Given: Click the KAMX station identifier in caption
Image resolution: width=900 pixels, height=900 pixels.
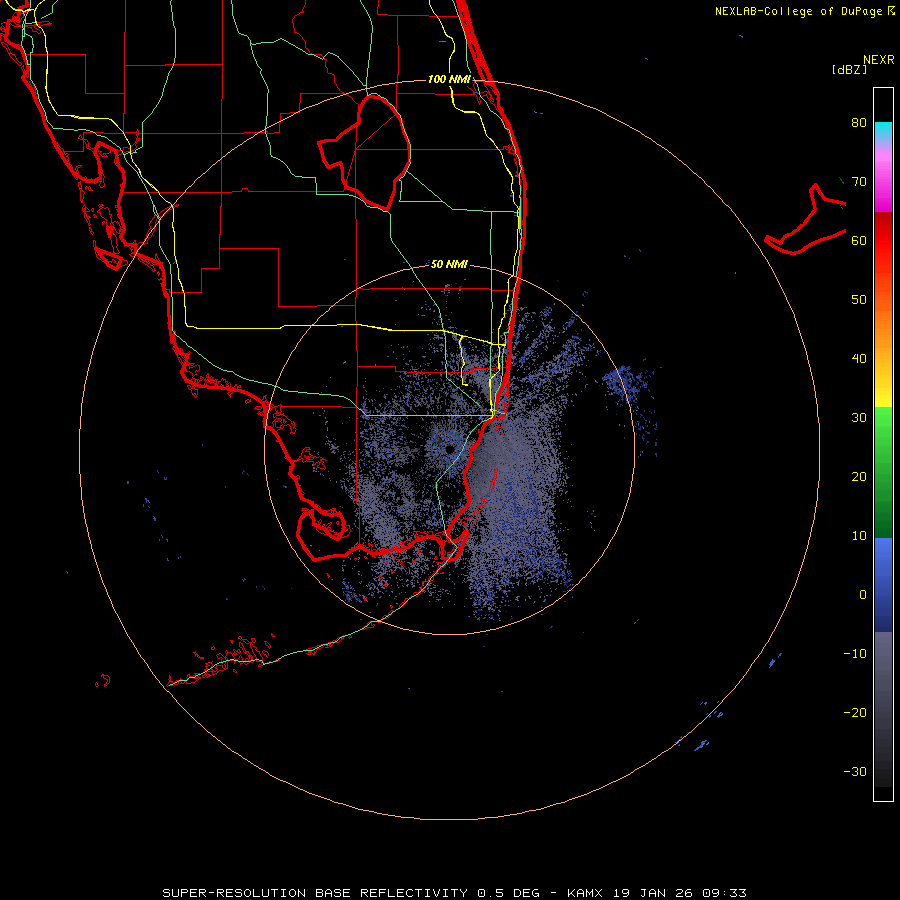Looking at the screenshot, I should (x=587, y=893).
